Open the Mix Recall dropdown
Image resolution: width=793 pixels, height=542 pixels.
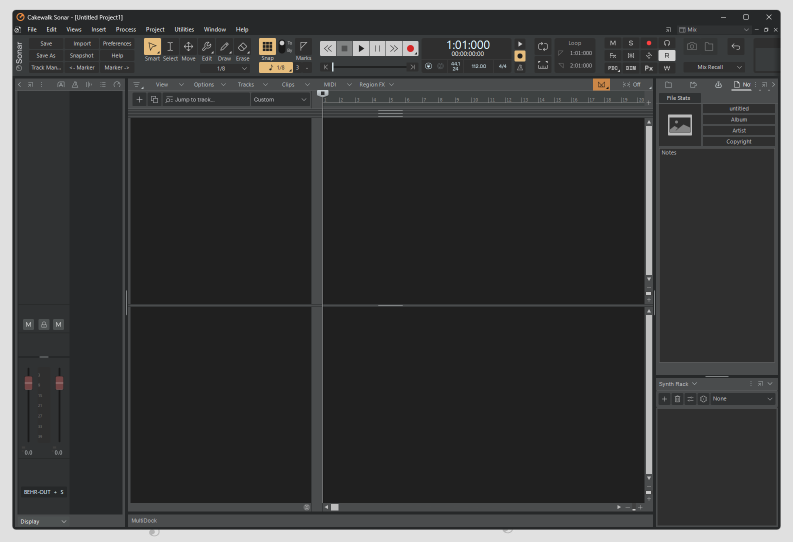point(714,68)
